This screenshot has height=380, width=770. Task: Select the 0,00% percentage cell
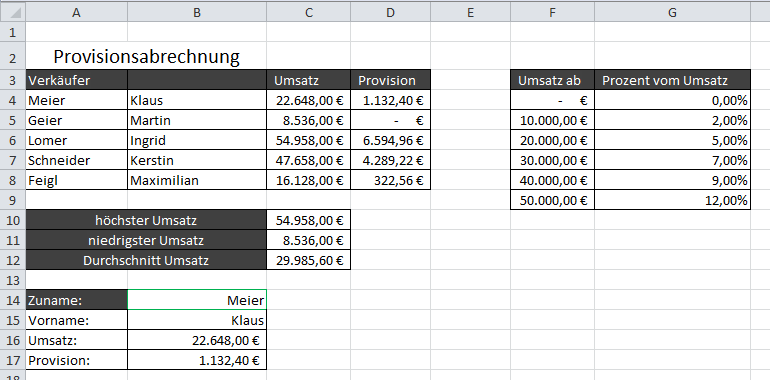click(672, 100)
